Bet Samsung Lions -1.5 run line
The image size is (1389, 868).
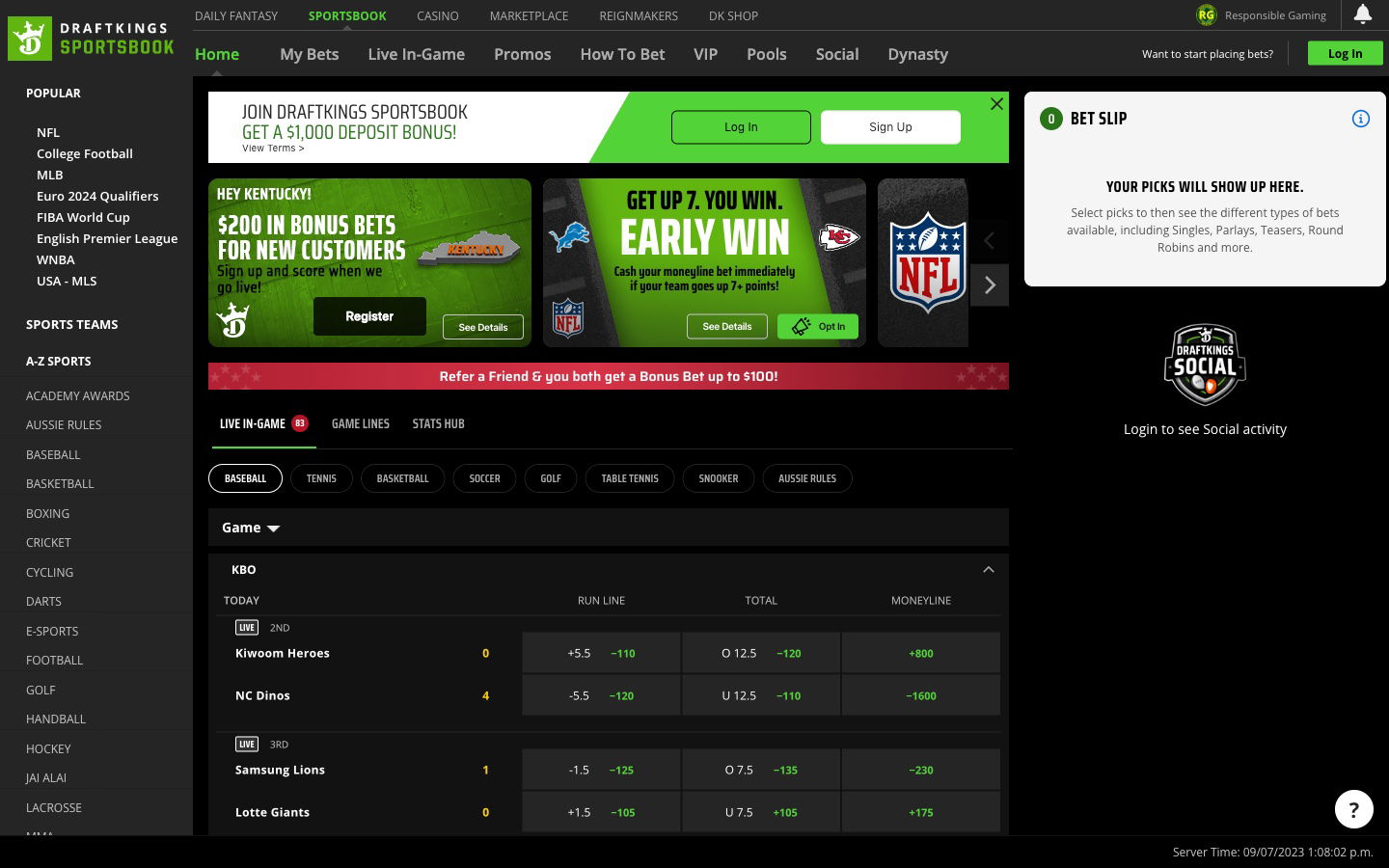(601, 770)
